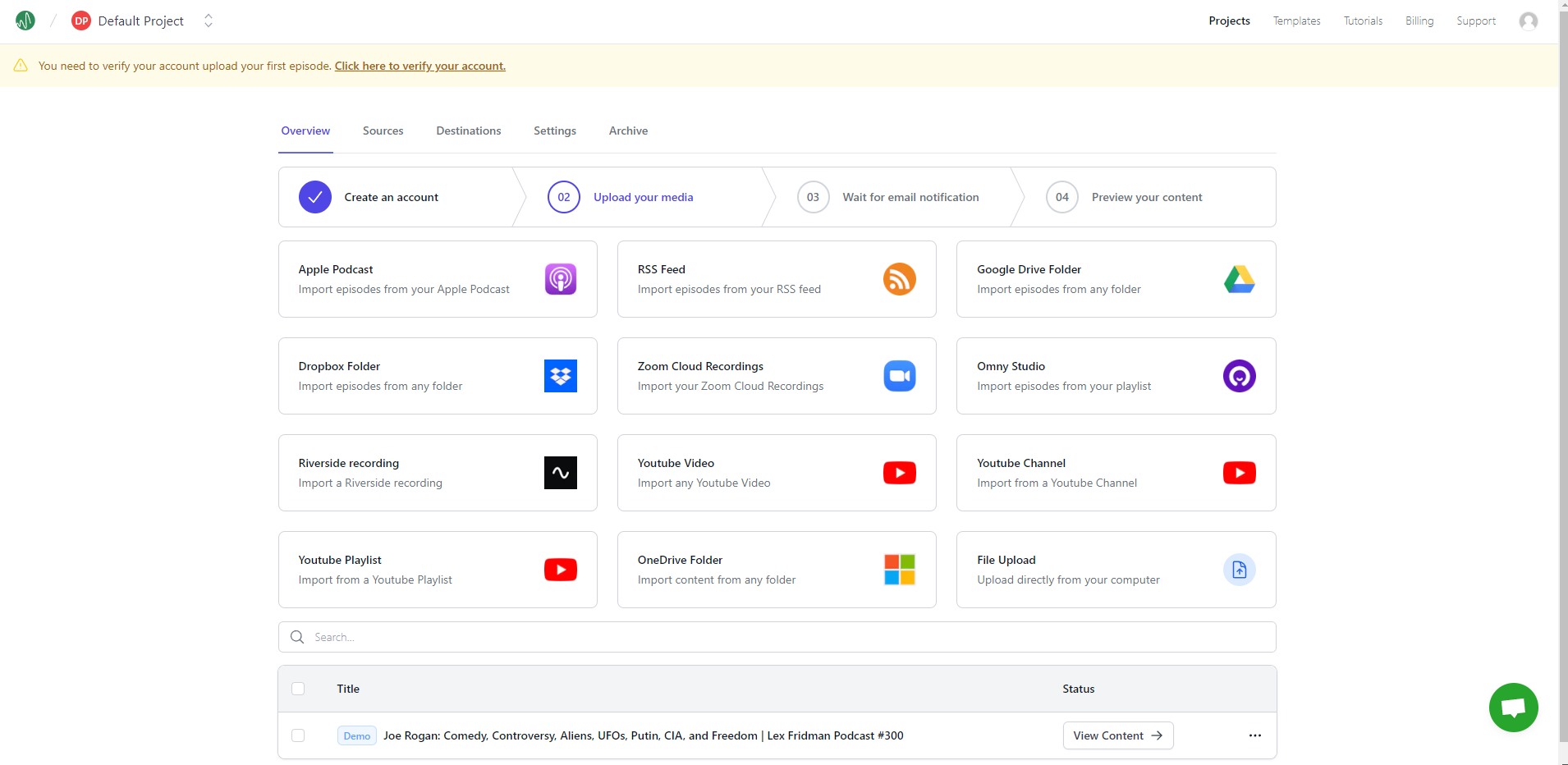
Task: Click the Upload your media step
Action: tap(644, 197)
